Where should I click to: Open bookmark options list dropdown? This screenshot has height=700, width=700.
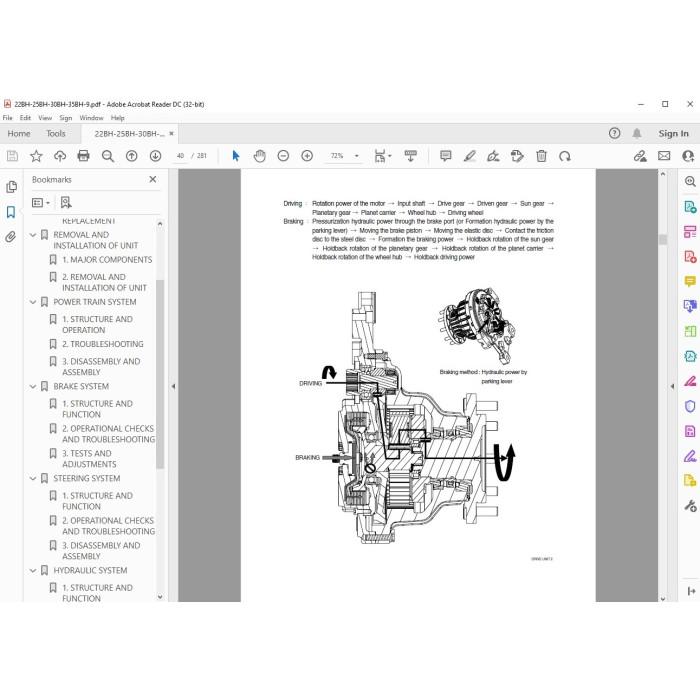(x=41, y=203)
